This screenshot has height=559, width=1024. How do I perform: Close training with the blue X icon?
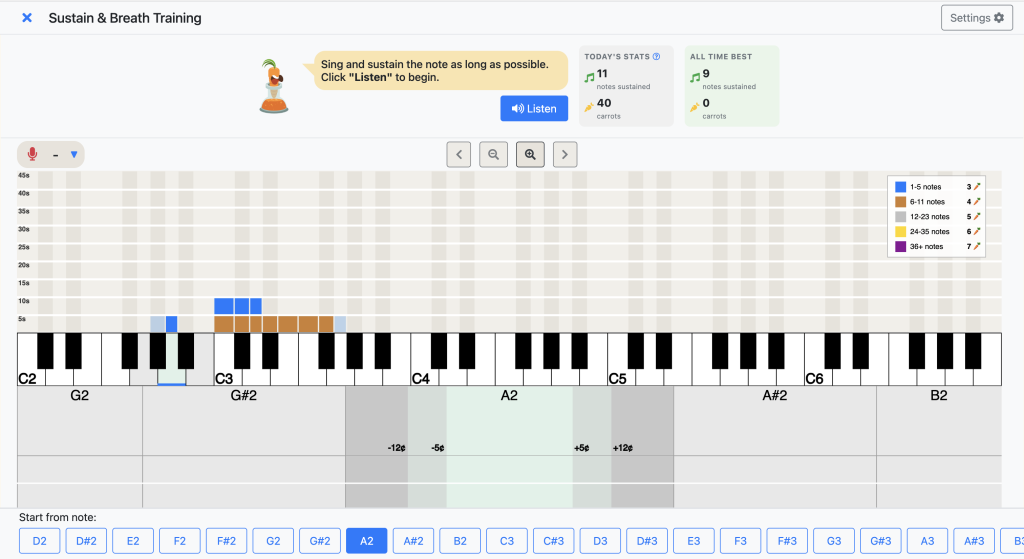point(27,18)
